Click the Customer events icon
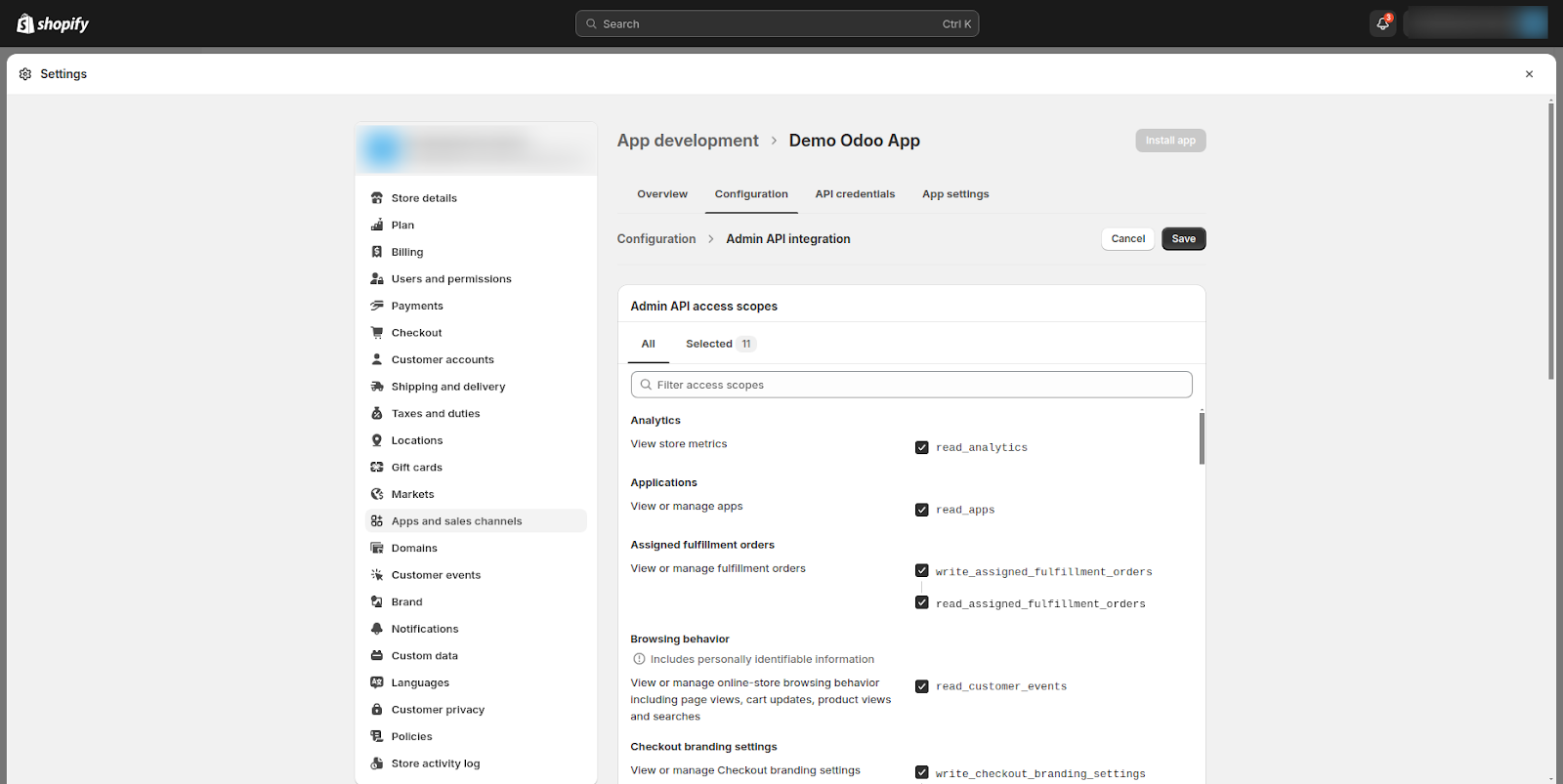 [377, 575]
